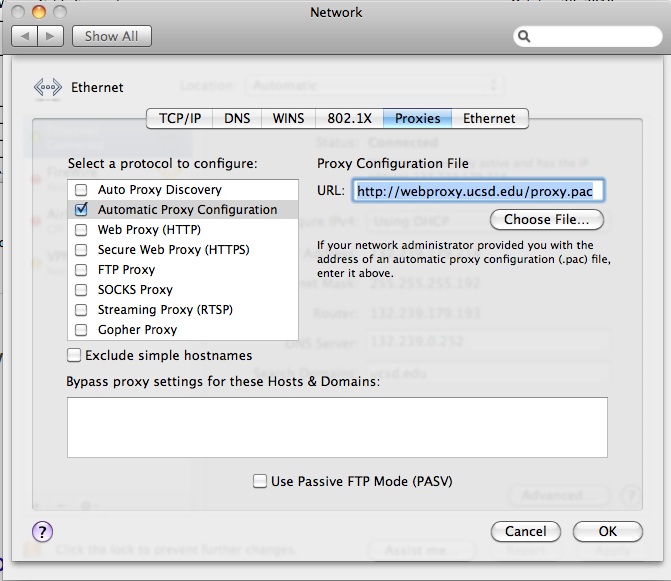Confirm settings with OK button
Viewport: 671px width, 581px height.
[x=608, y=531]
